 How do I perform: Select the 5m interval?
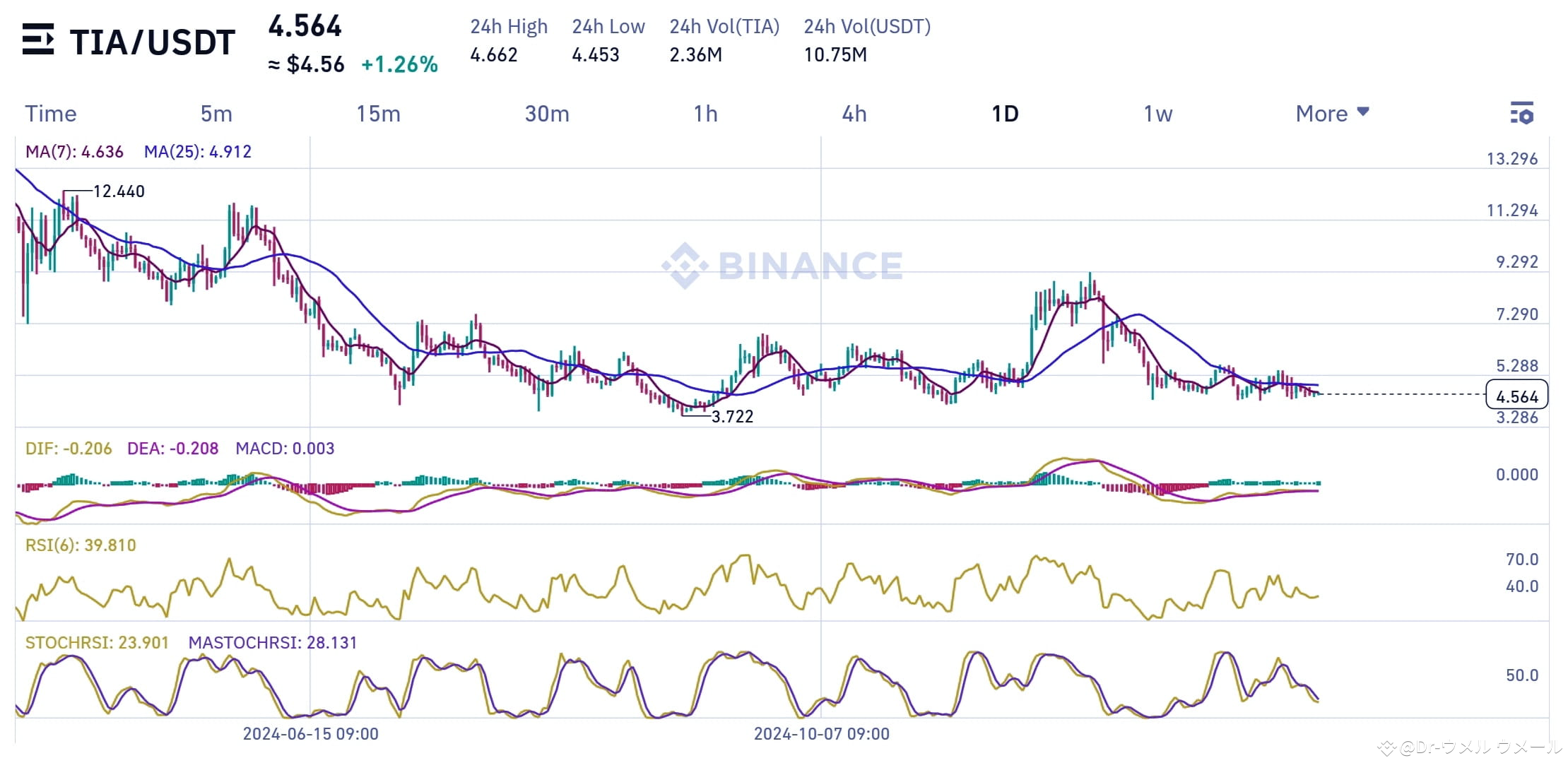pos(216,113)
